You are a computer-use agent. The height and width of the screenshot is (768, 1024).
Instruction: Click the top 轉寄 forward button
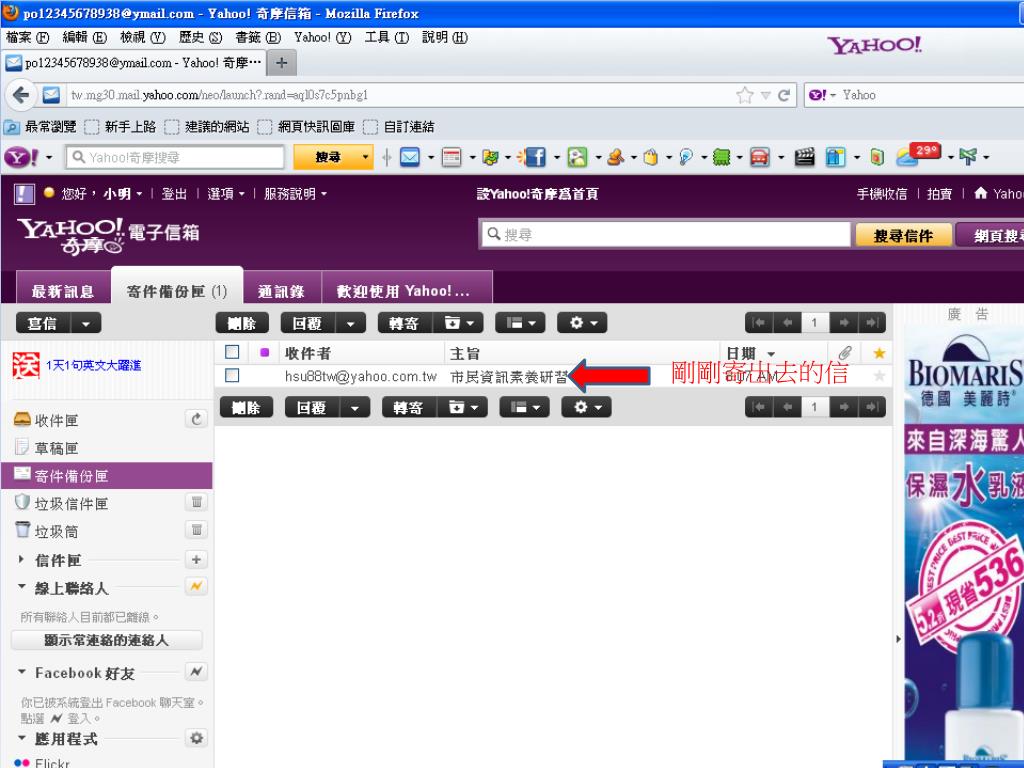pyautogui.click(x=405, y=323)
